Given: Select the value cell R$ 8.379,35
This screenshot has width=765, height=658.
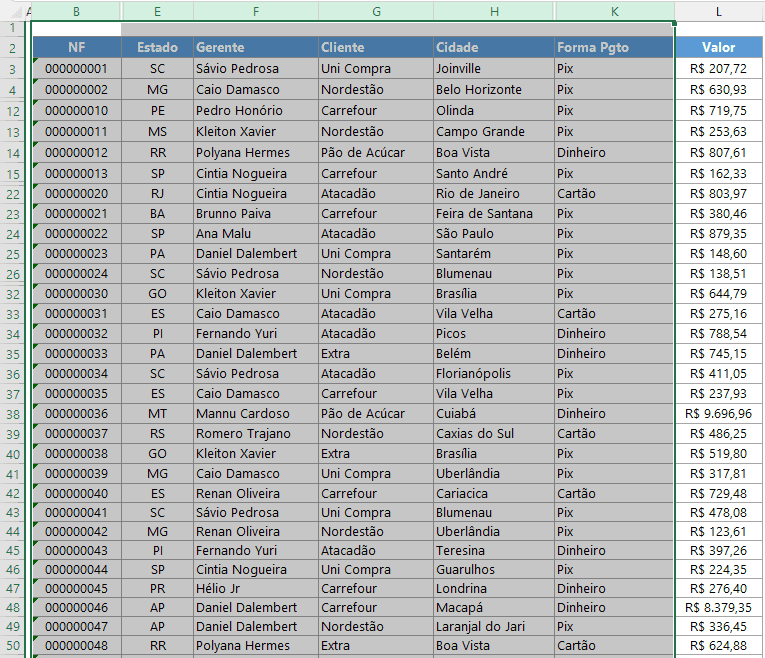Looking at the screenshot, I should [x=718, y=607].
